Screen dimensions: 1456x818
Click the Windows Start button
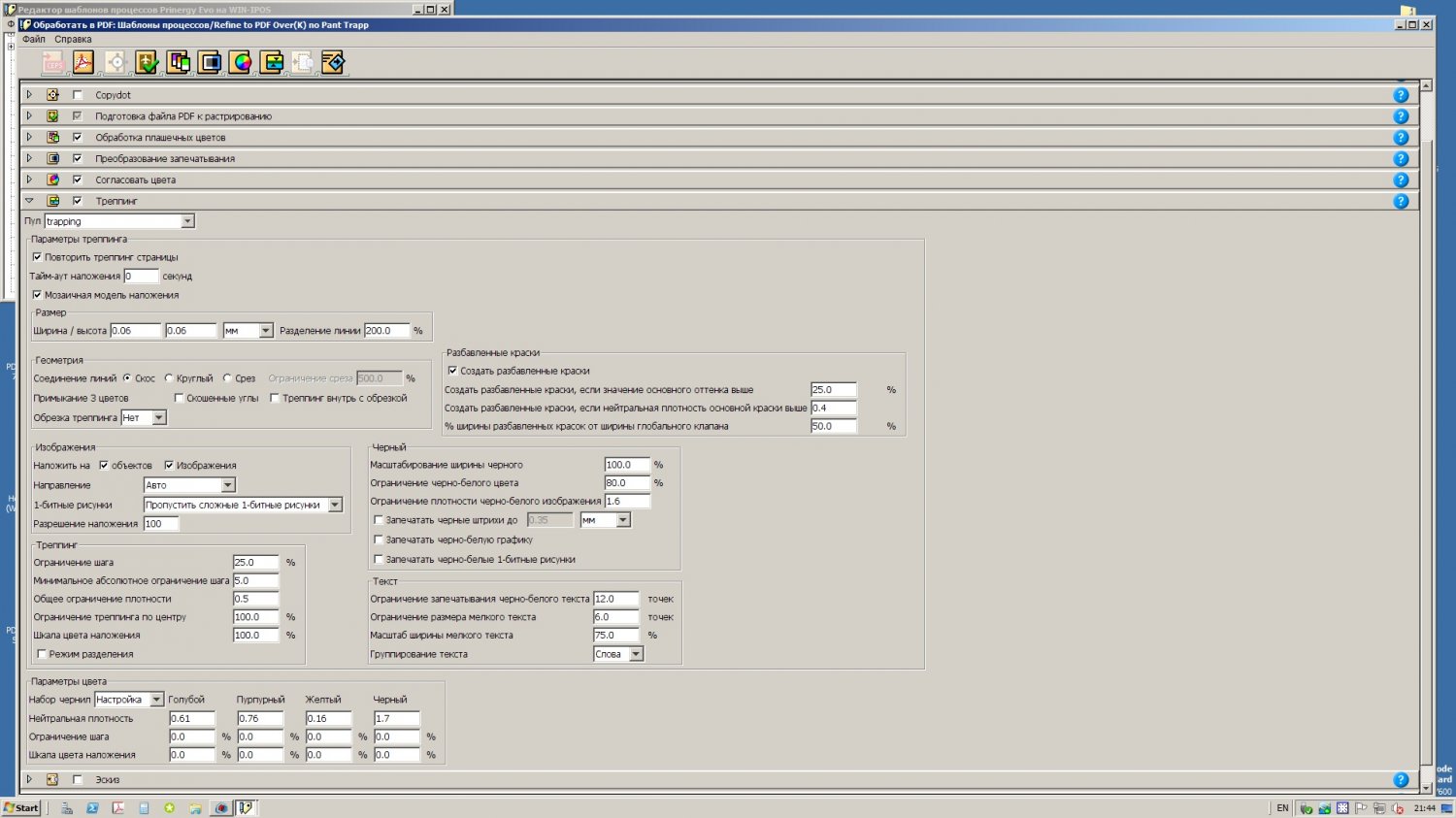(x=20, y=807)
